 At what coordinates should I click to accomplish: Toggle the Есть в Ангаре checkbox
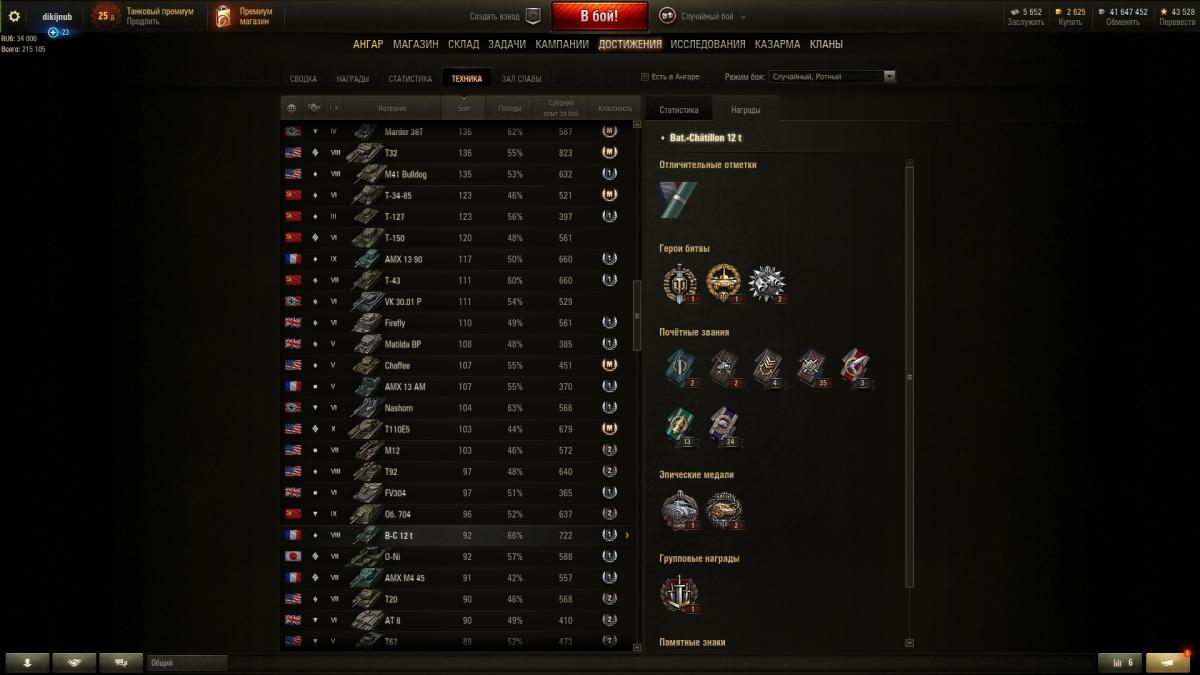point(645,76)
